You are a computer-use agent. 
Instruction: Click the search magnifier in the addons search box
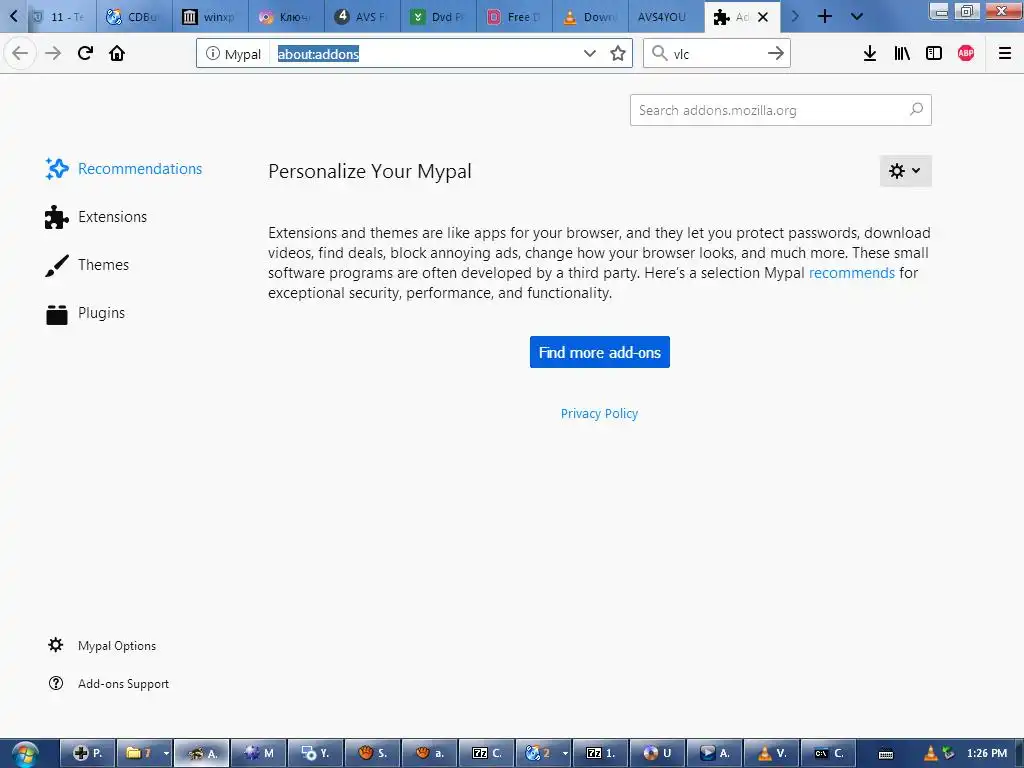[x=917, y=110]
